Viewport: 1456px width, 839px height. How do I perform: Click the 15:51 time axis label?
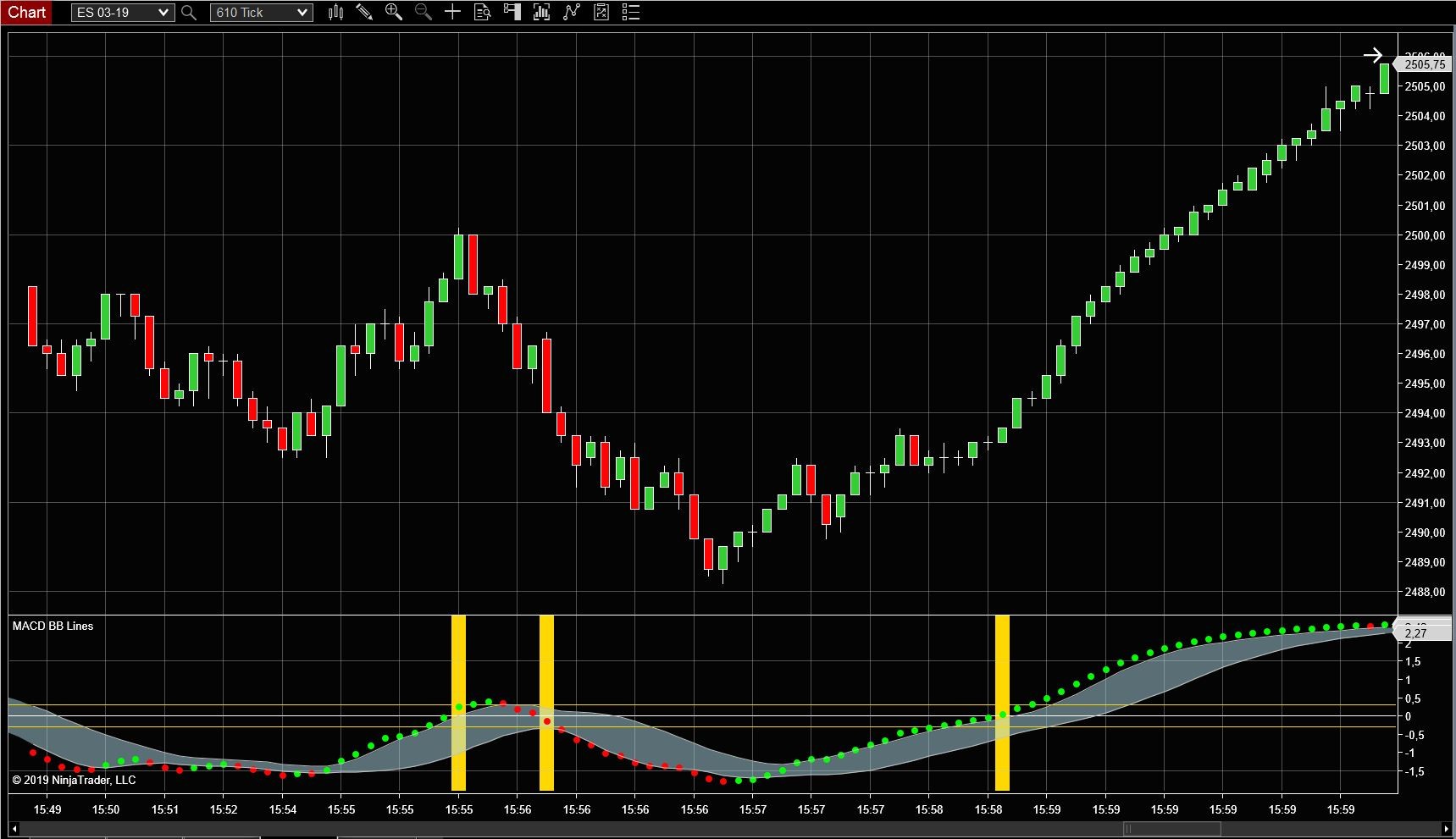click(165, 809)
